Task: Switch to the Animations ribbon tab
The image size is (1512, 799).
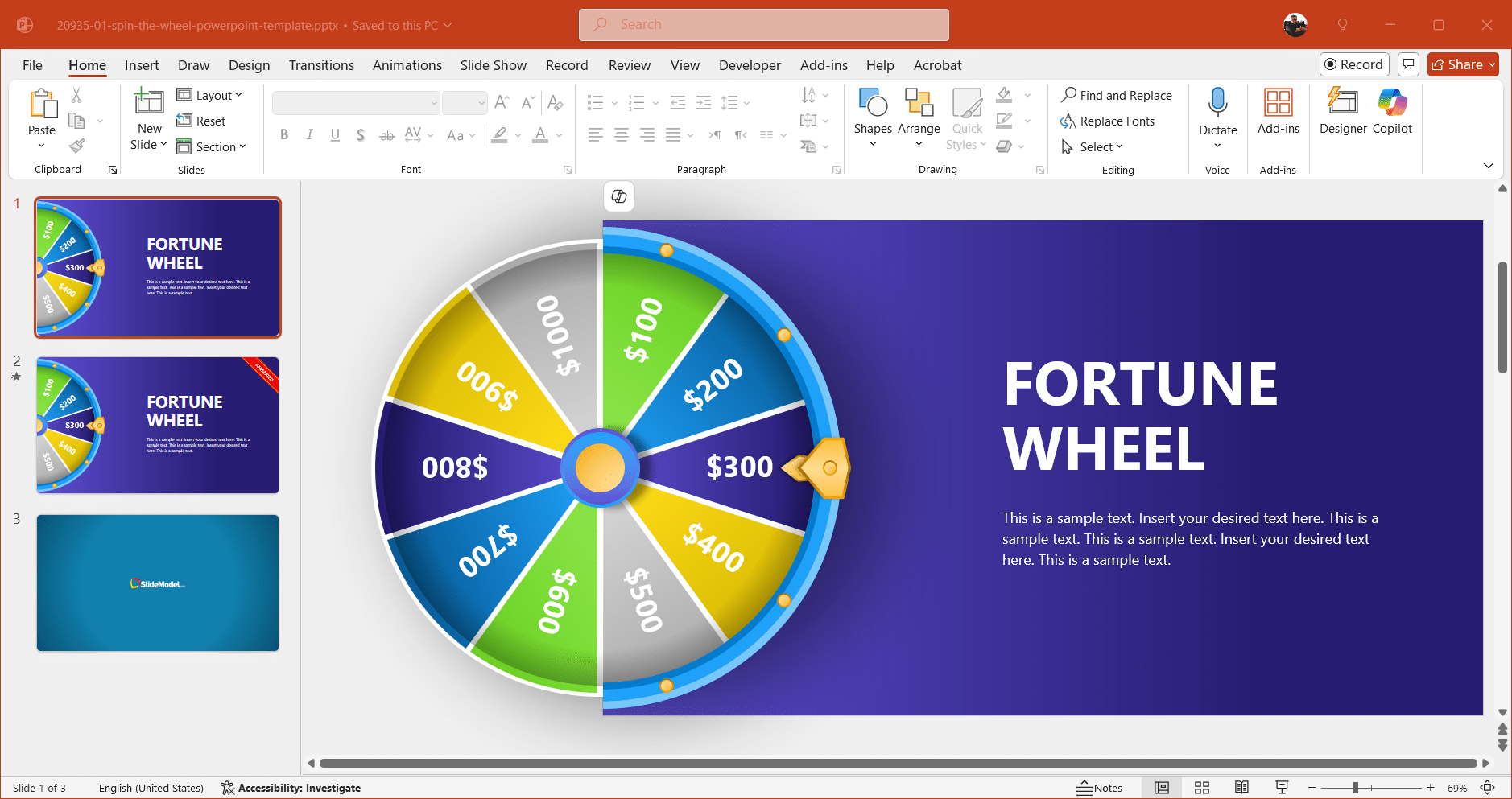Action: (x=407, y=65)
